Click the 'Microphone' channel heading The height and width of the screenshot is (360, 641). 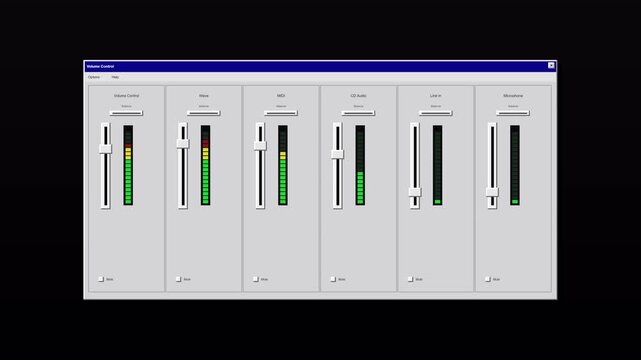tap(513, 96)
